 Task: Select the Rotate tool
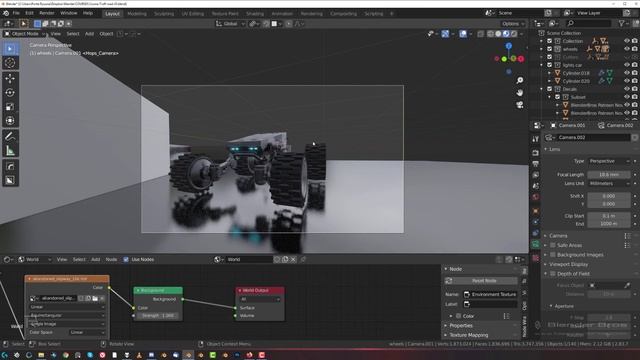pos(10,93)
